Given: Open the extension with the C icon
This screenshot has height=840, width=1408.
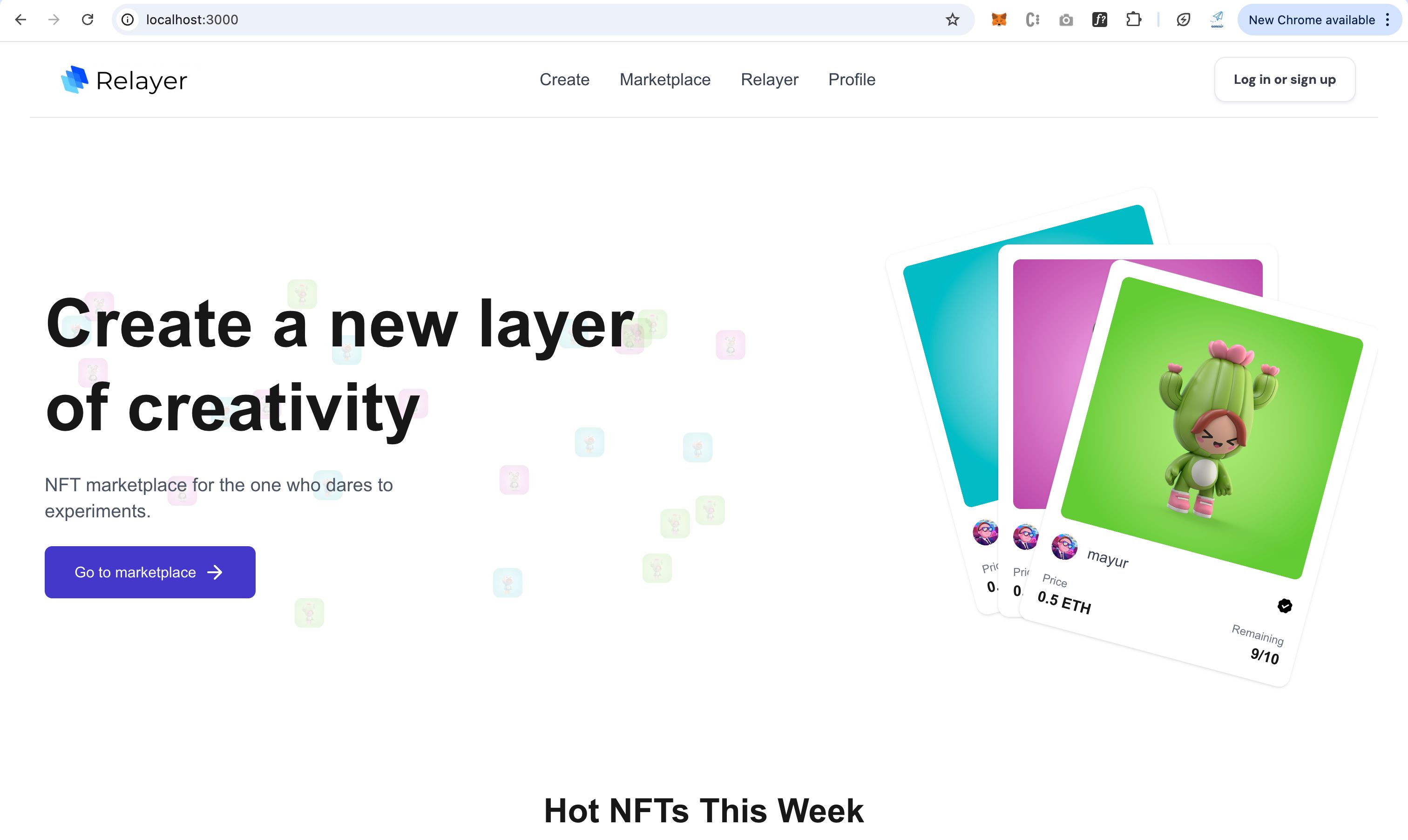Looking at the screenshot, I should [1032, 20].
